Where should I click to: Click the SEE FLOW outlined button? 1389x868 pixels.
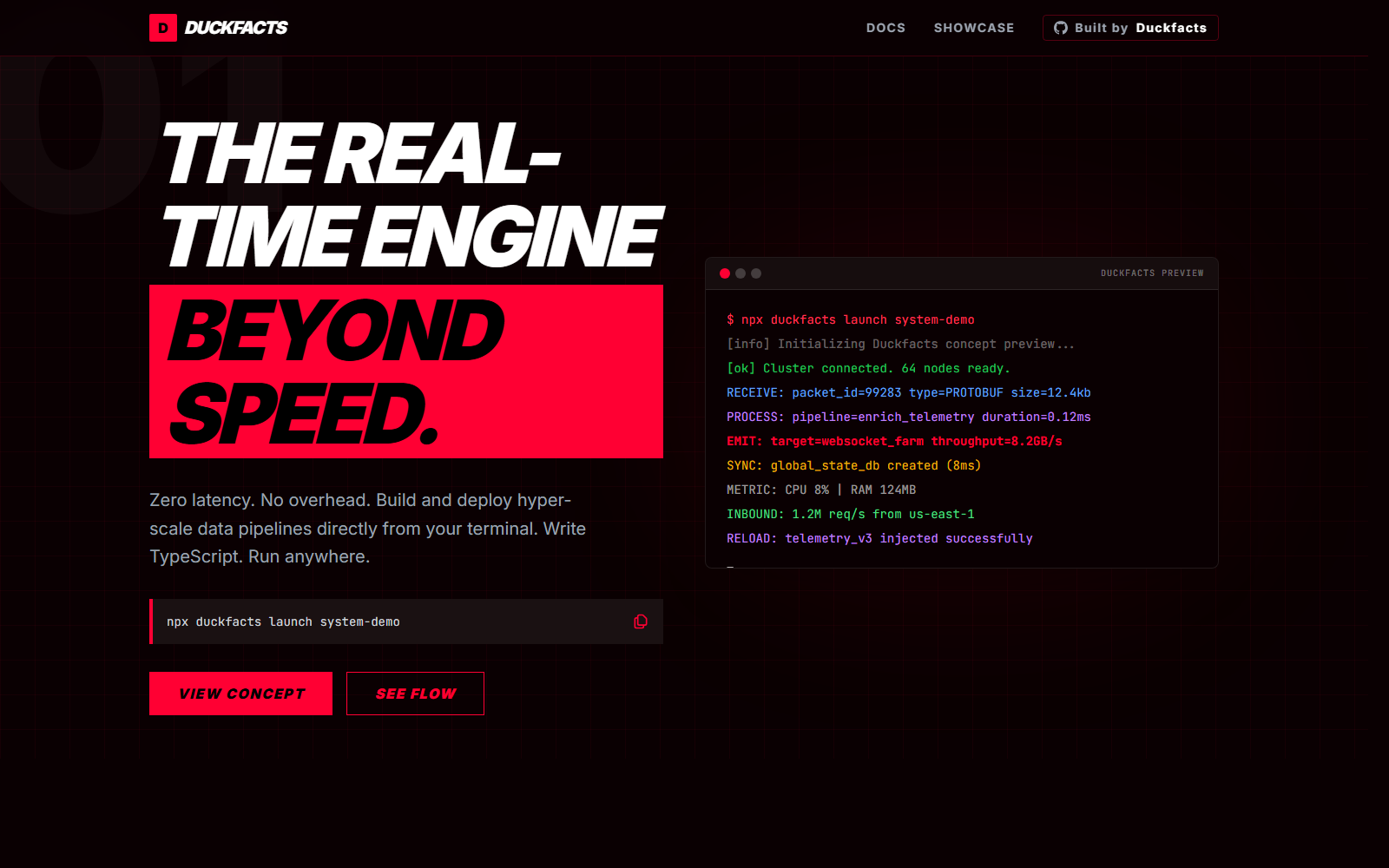(x=415, y=693)
